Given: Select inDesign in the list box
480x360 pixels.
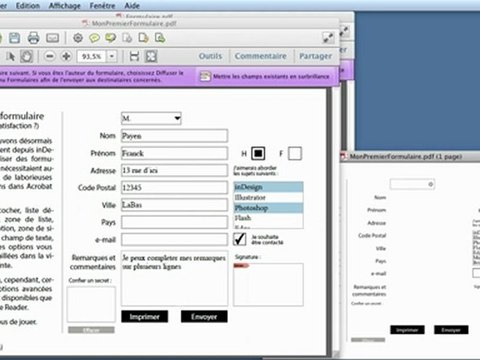Looking at the screenshot, I should pos(268,187).
